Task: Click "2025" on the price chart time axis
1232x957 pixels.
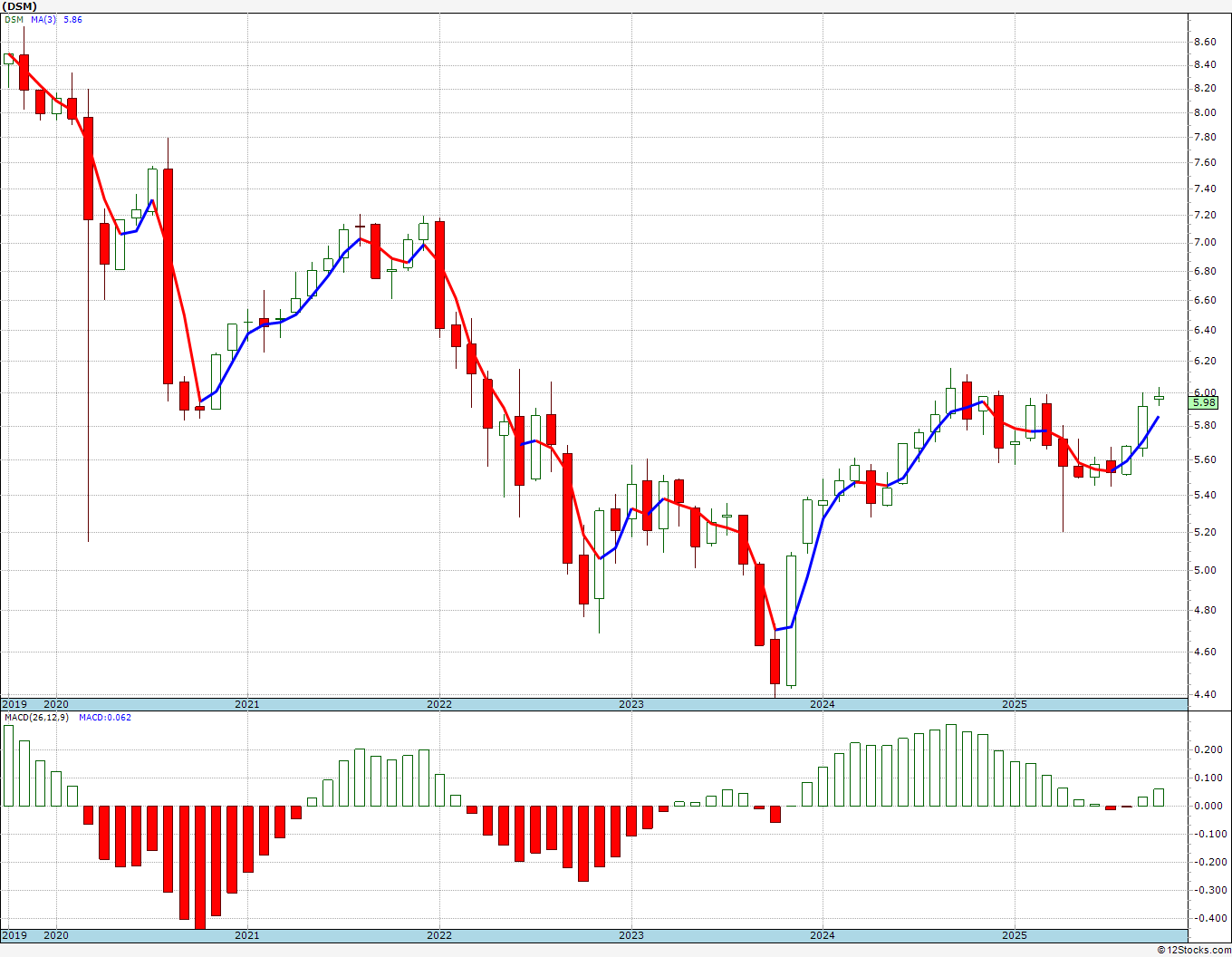Action: tap(1015, 704)
